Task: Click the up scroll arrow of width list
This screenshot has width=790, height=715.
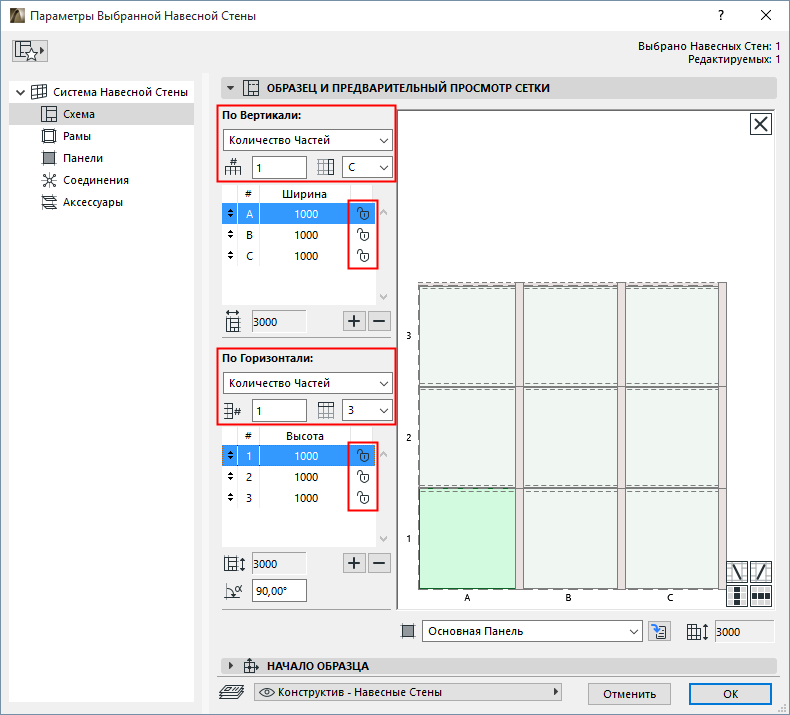Action: [x=383, y=213]
